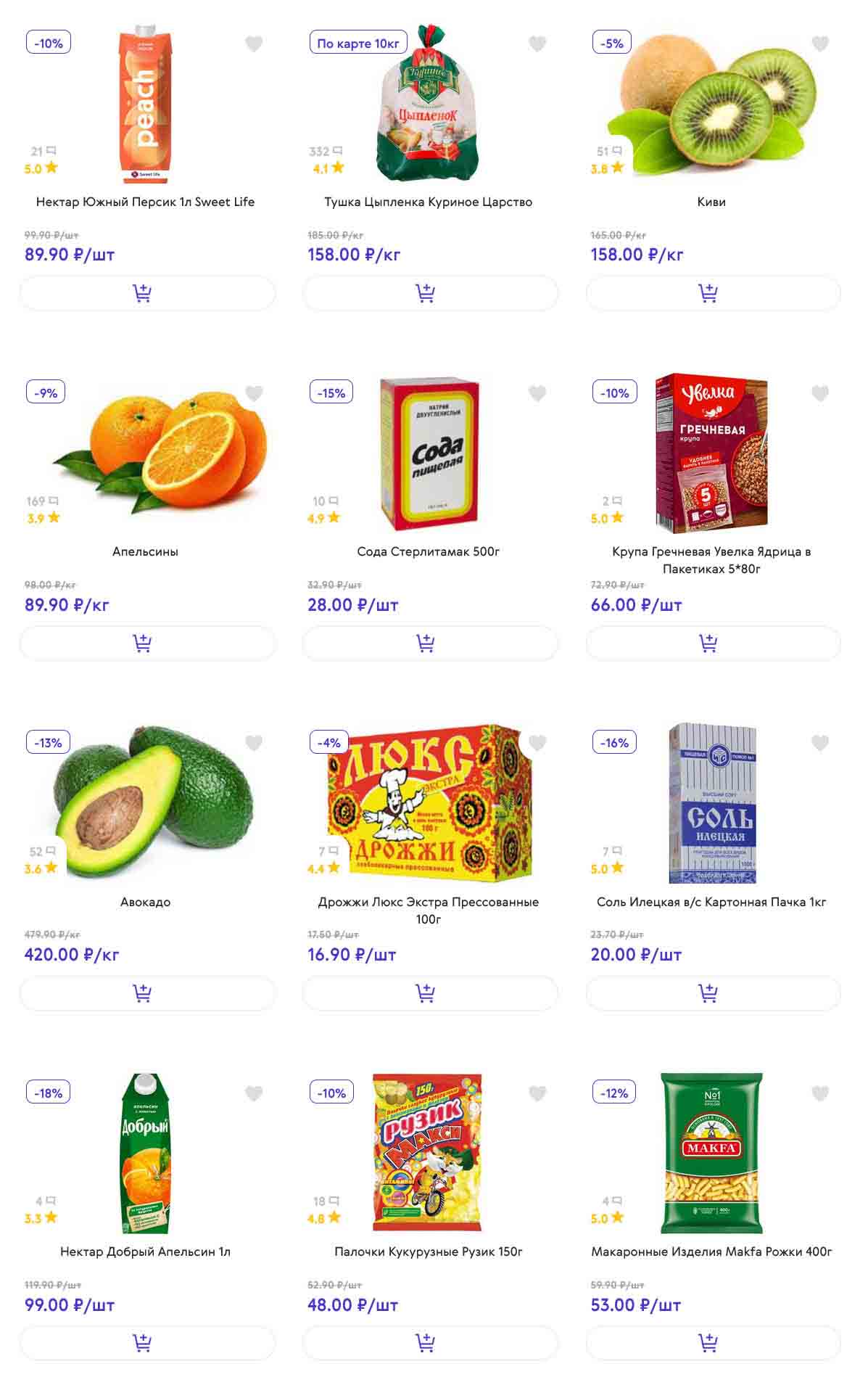Mark Дрожжи Люкс Экстра as favorite
868x1377 pixels.
(537, 743)
